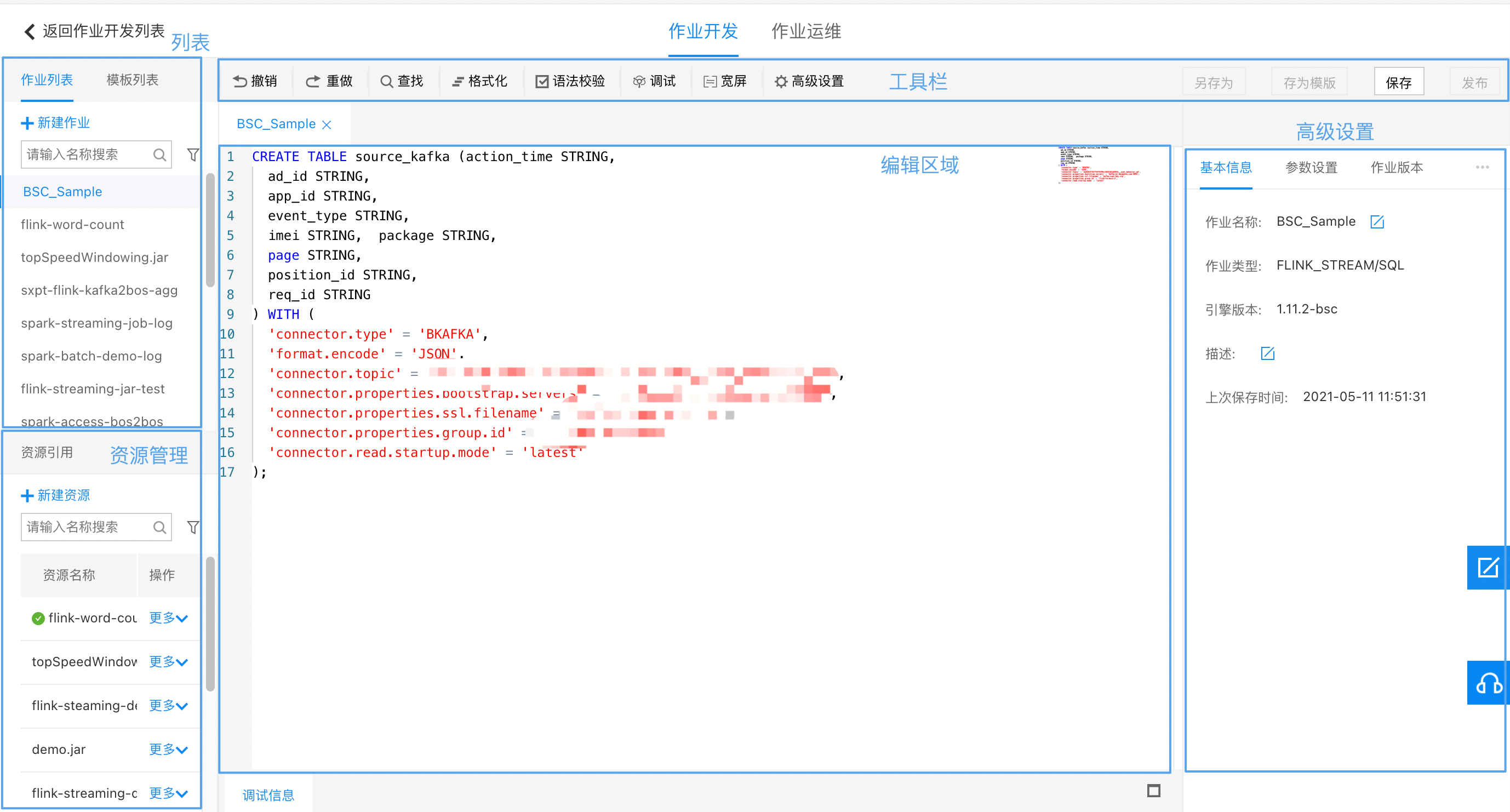1510x812 pixels.
Task: Start 调试 debug from the toolbar
Action: 654,81
